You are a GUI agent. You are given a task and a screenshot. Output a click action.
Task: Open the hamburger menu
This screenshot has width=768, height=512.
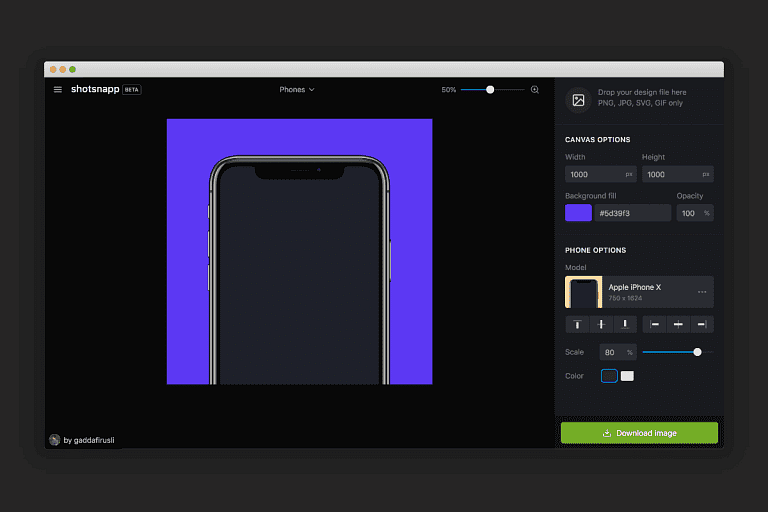[x=58, y=90]
